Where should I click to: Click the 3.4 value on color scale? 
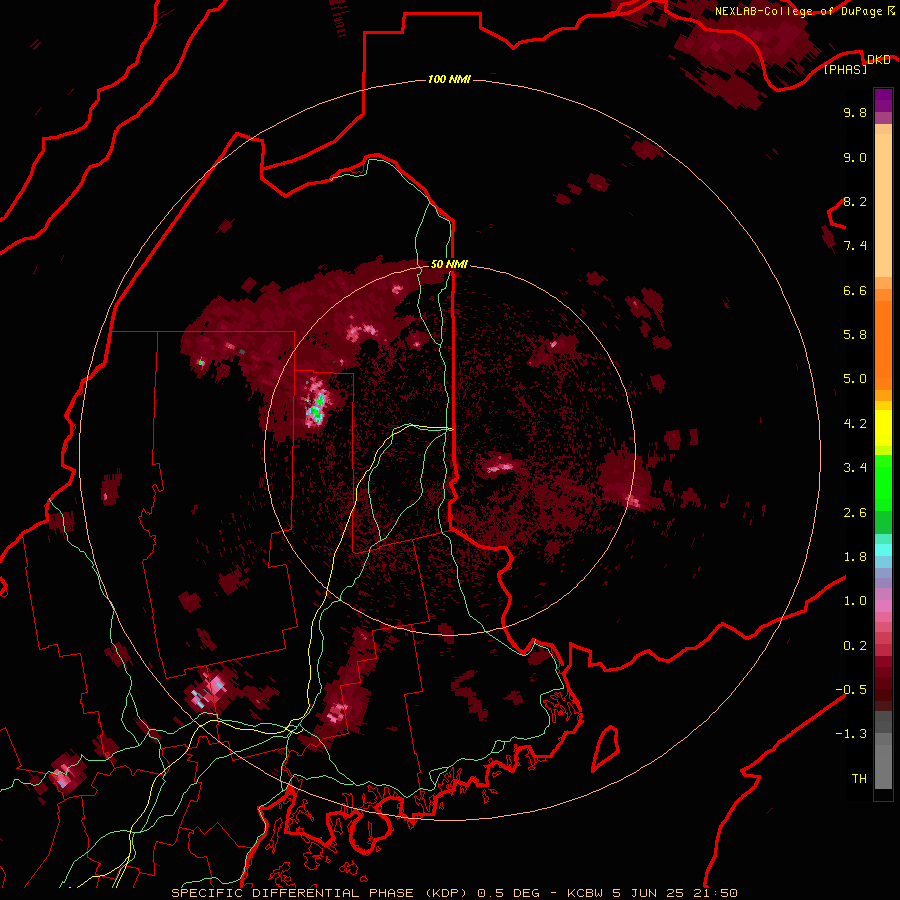click(x=855, y=468)
